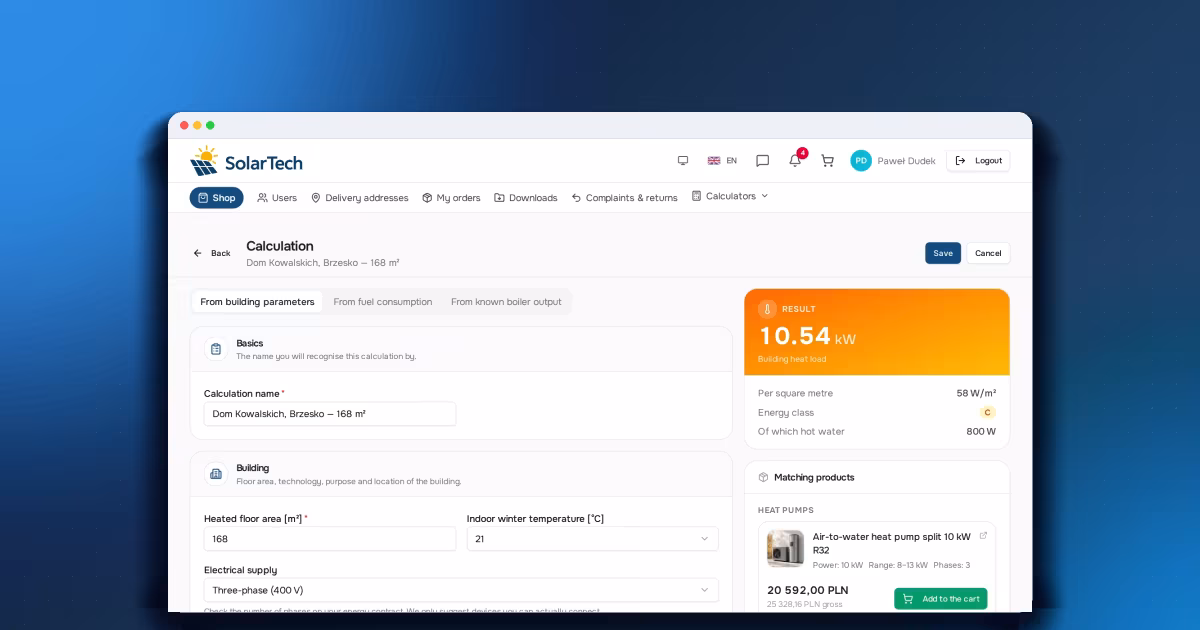The height and width of the screenshot is (630, 1200).
Task: Click the 20 592,00 PLN price
Action: (807, 590)
